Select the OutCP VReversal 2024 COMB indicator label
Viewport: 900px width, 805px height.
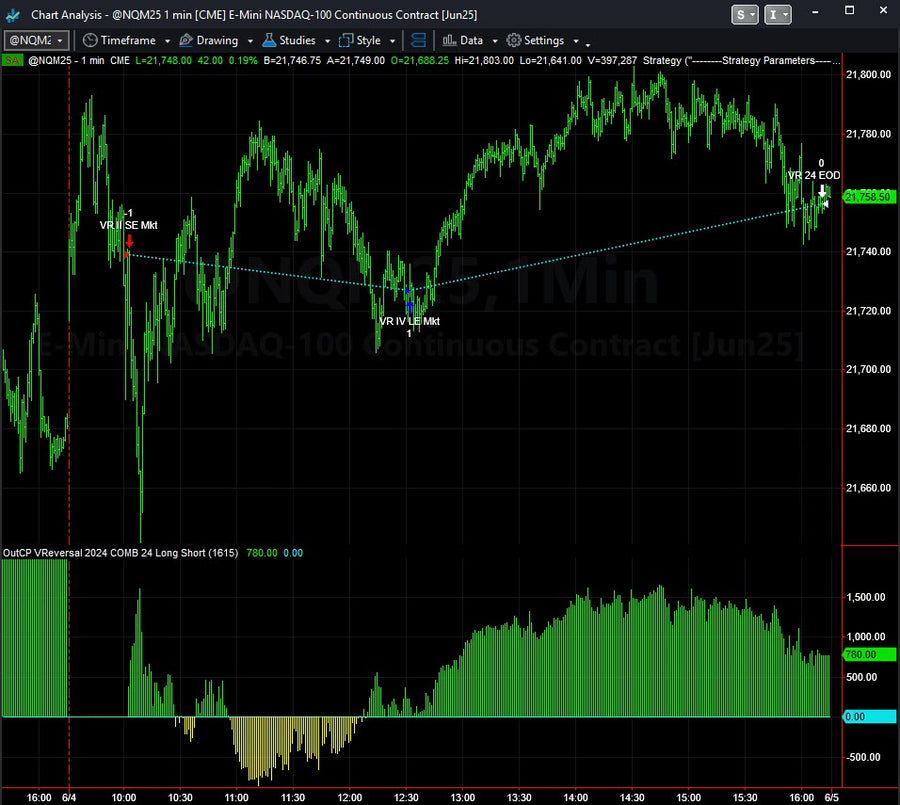click(x=120, y=553)
